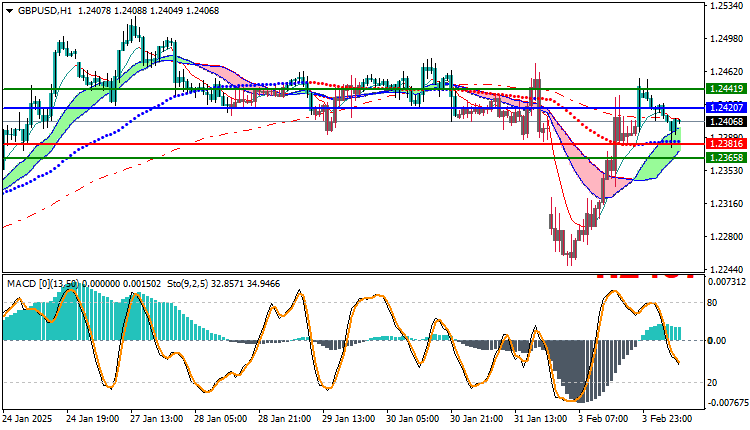Viewport: 750px width, 430px height.
Task: Click the 1.23160 price scale value
Action: 727,204
